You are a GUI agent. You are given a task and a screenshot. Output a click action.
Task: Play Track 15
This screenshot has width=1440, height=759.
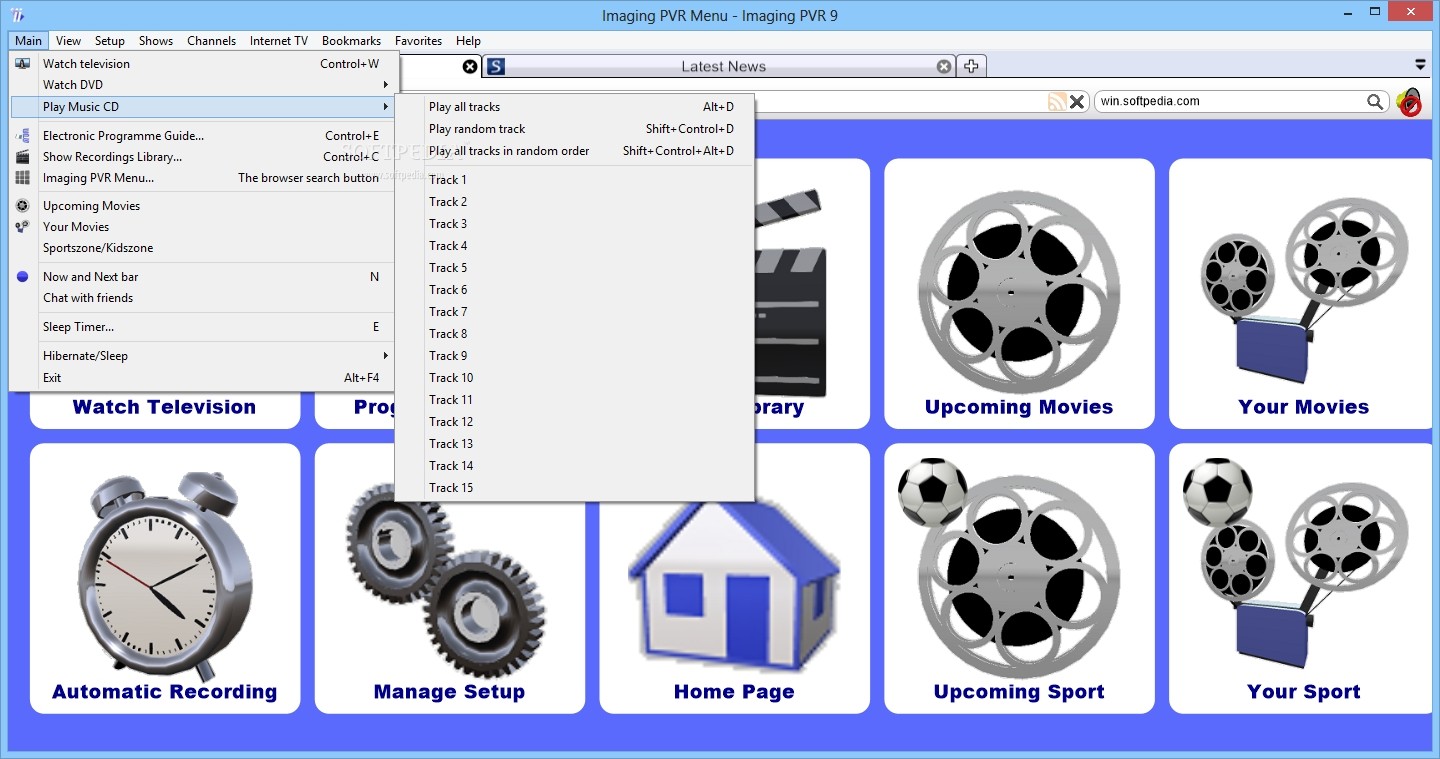pyautogui.click(x=574, y=488)
